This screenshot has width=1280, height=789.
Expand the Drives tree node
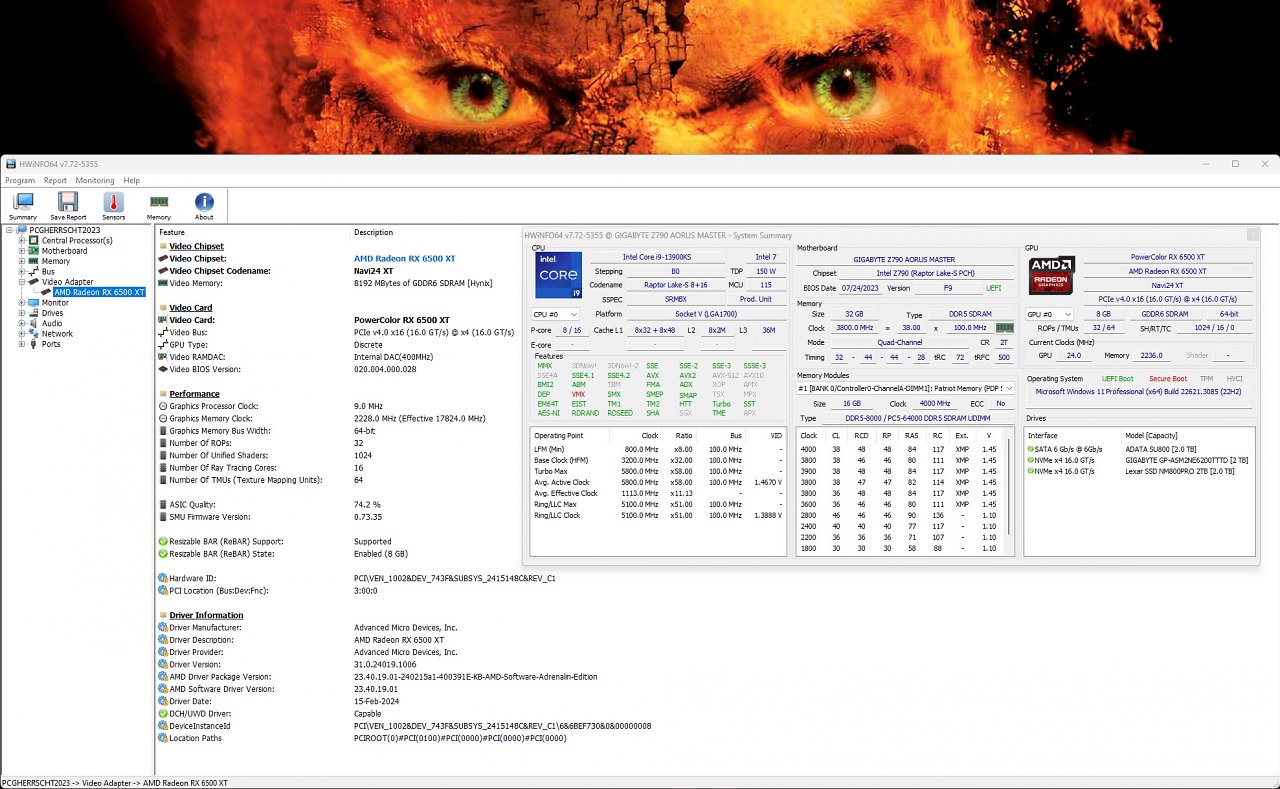[22, 313]
